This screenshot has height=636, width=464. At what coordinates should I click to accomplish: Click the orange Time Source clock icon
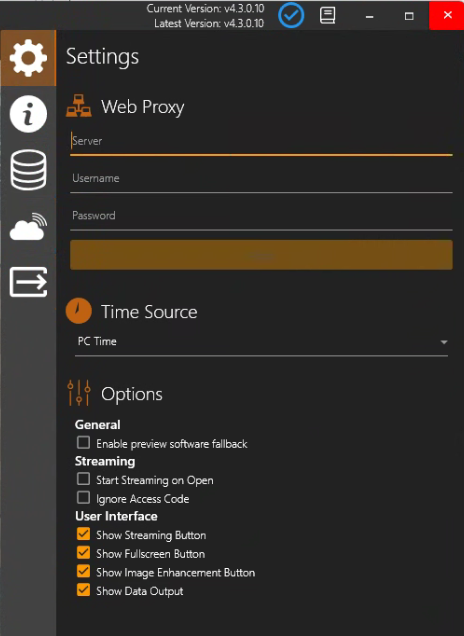[x=79, y=311]
